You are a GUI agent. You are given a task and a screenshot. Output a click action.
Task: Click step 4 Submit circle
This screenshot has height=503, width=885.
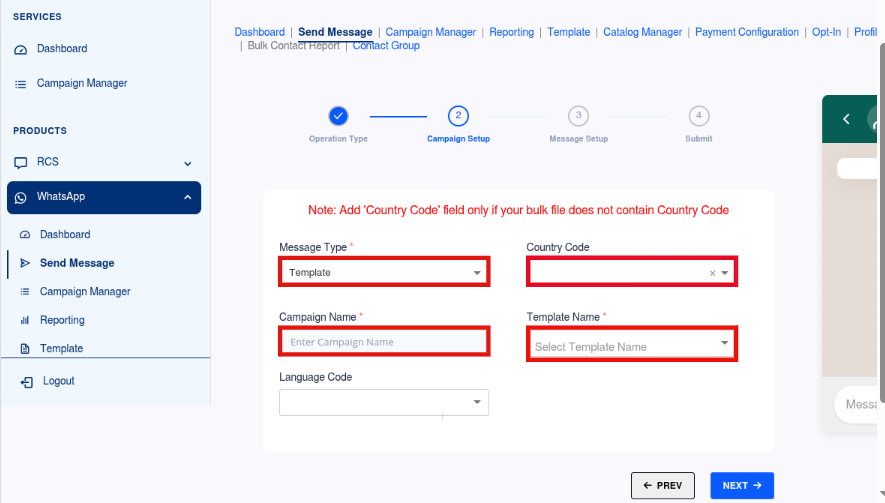tap(699, 116)
